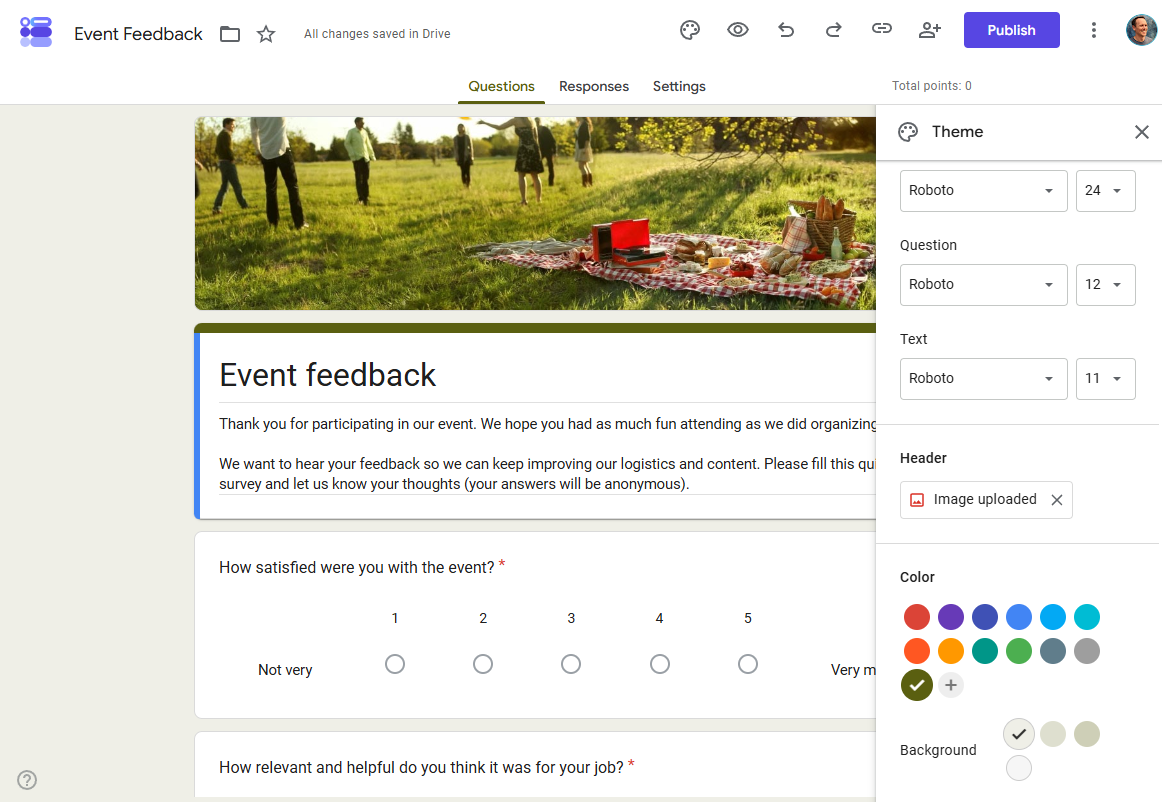Open help question mark icon
The height and width of the screenshot is (802, 1162).
click(x=27, y=780)
